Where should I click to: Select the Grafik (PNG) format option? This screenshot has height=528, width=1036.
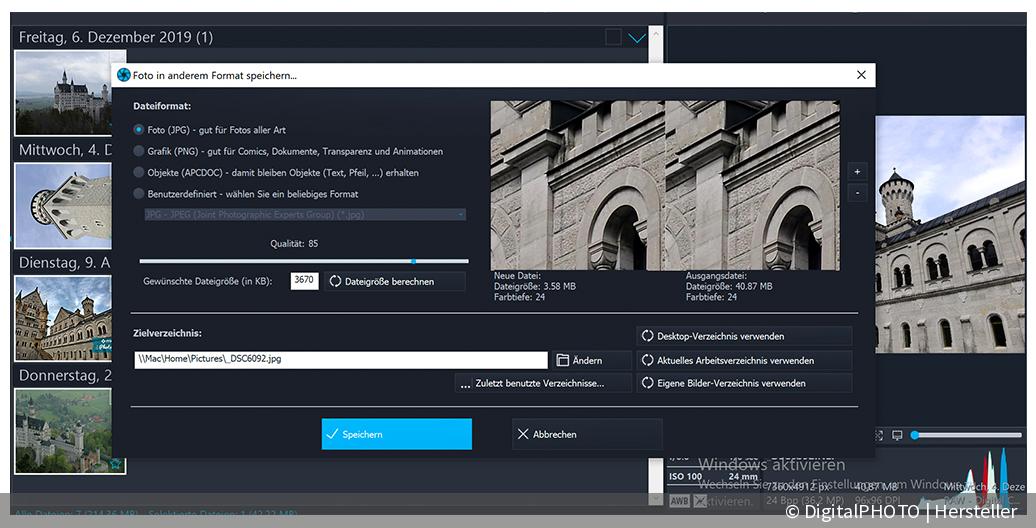[138, 151]
